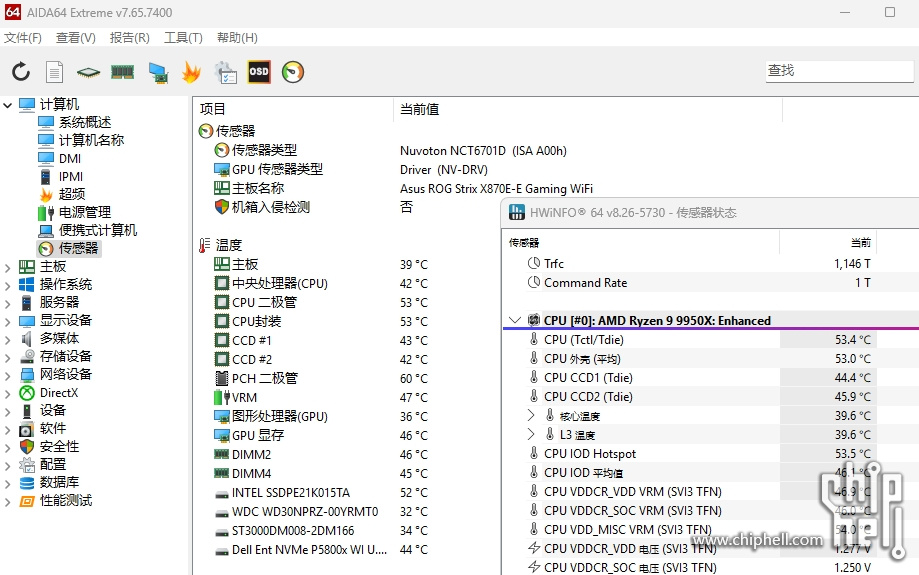Click the 操作系统 Windows logo icon
This screenshot has height=575, width=919.
click(x=27, y=284)
